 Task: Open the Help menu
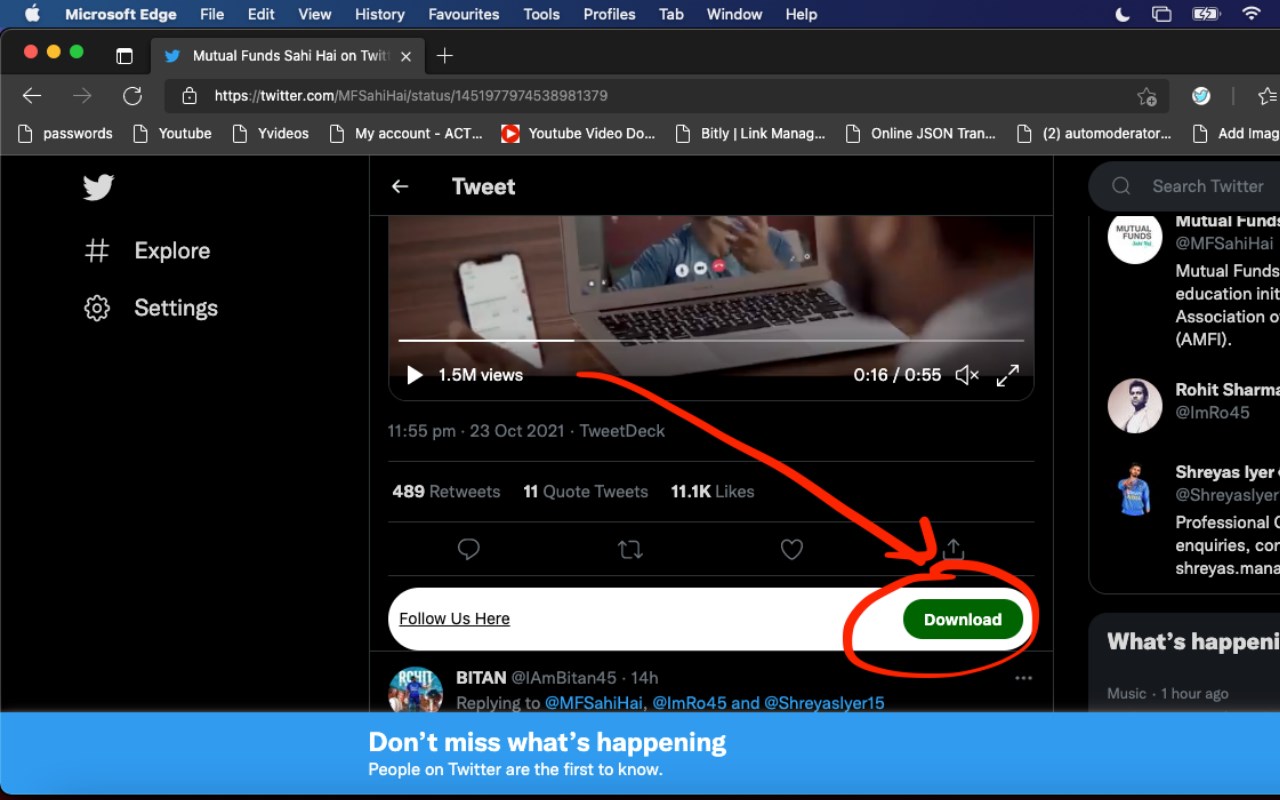click(801, 14)
